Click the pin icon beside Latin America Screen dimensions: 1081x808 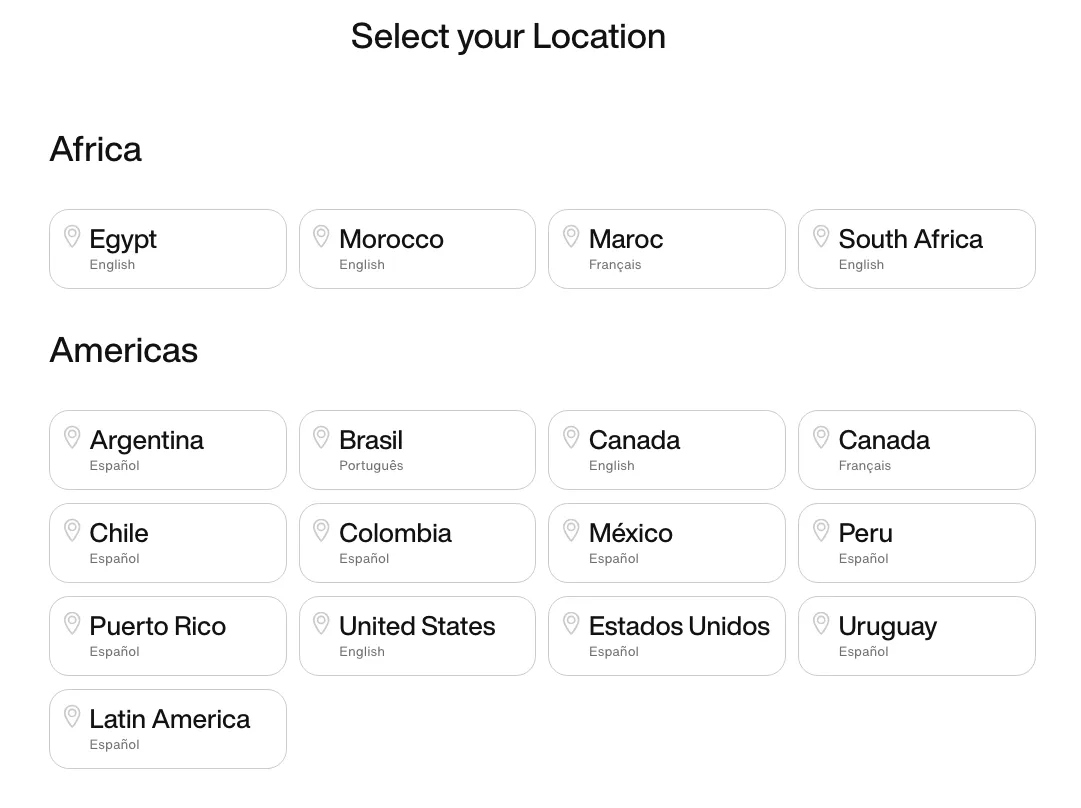(x=71, y=716)
